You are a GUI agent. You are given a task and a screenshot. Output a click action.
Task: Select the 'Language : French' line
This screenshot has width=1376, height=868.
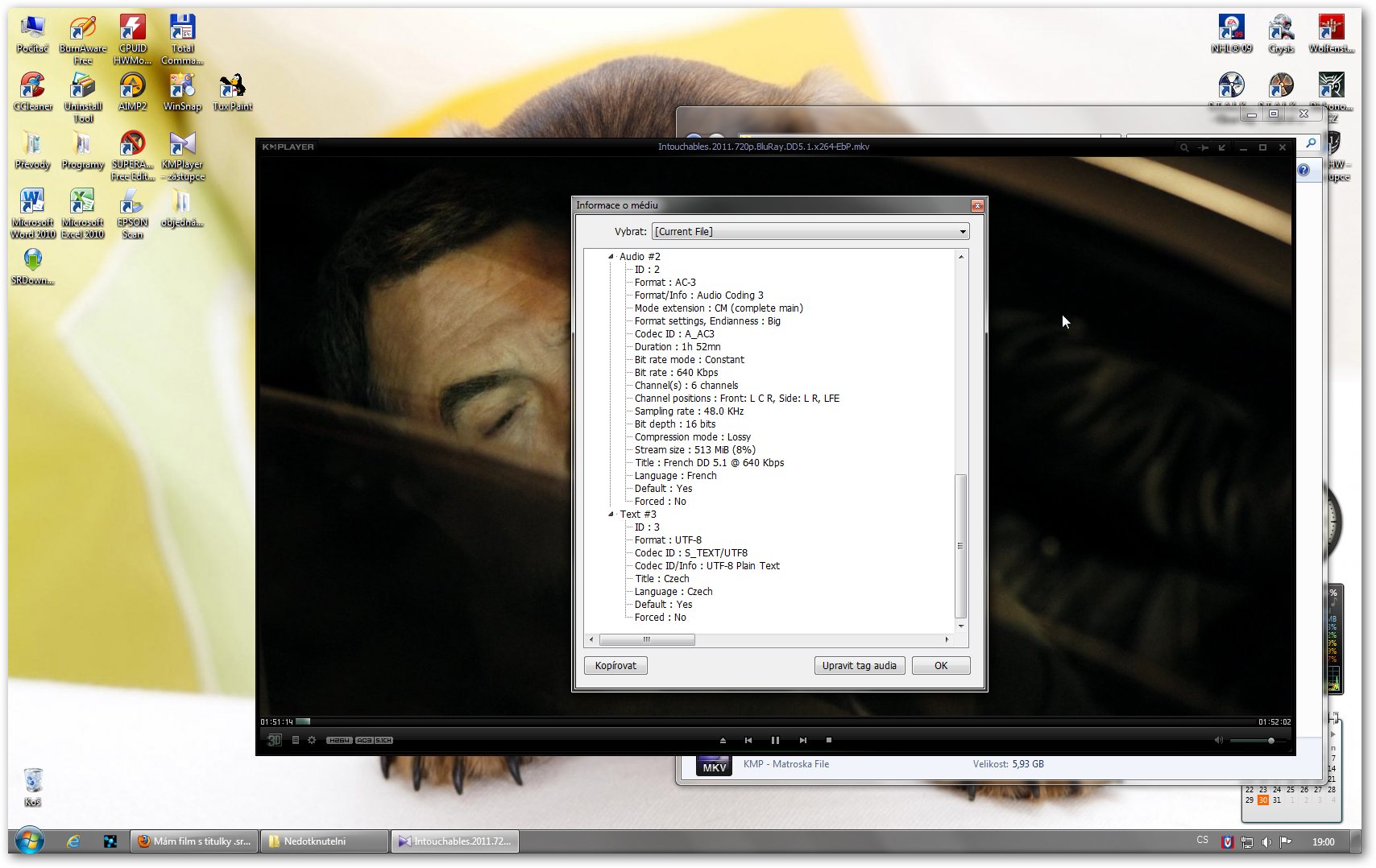675,476
